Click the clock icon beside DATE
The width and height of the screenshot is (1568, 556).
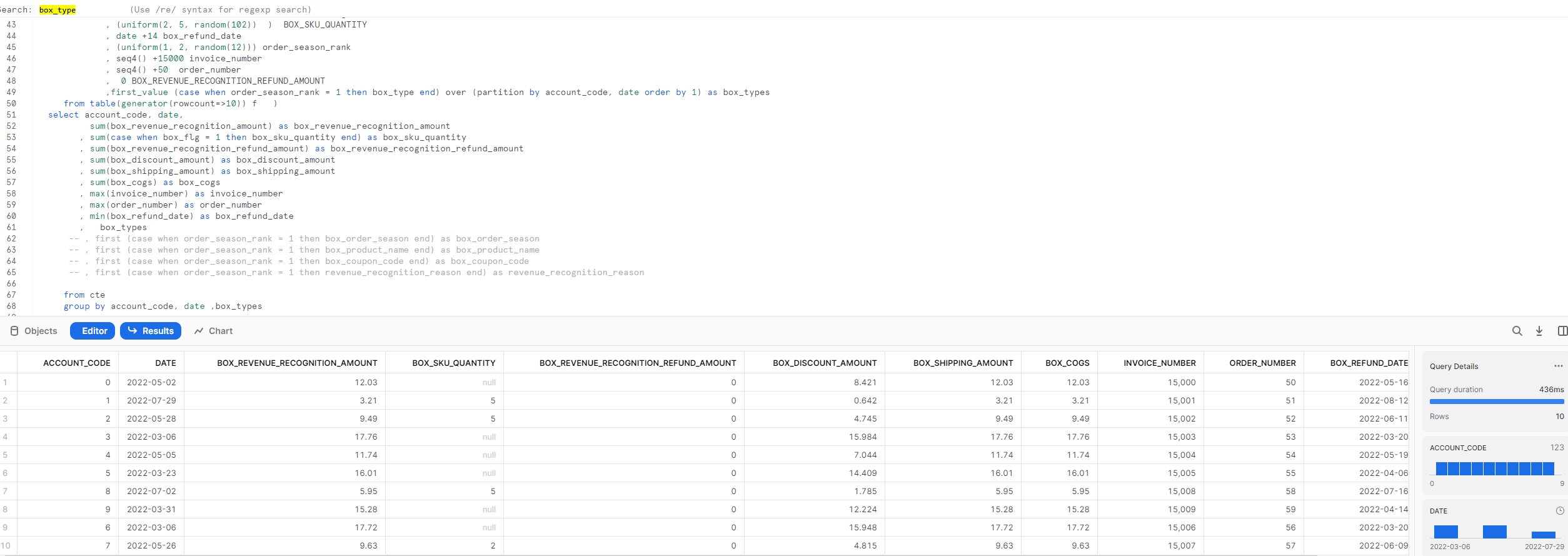(x=1559, y=510)
